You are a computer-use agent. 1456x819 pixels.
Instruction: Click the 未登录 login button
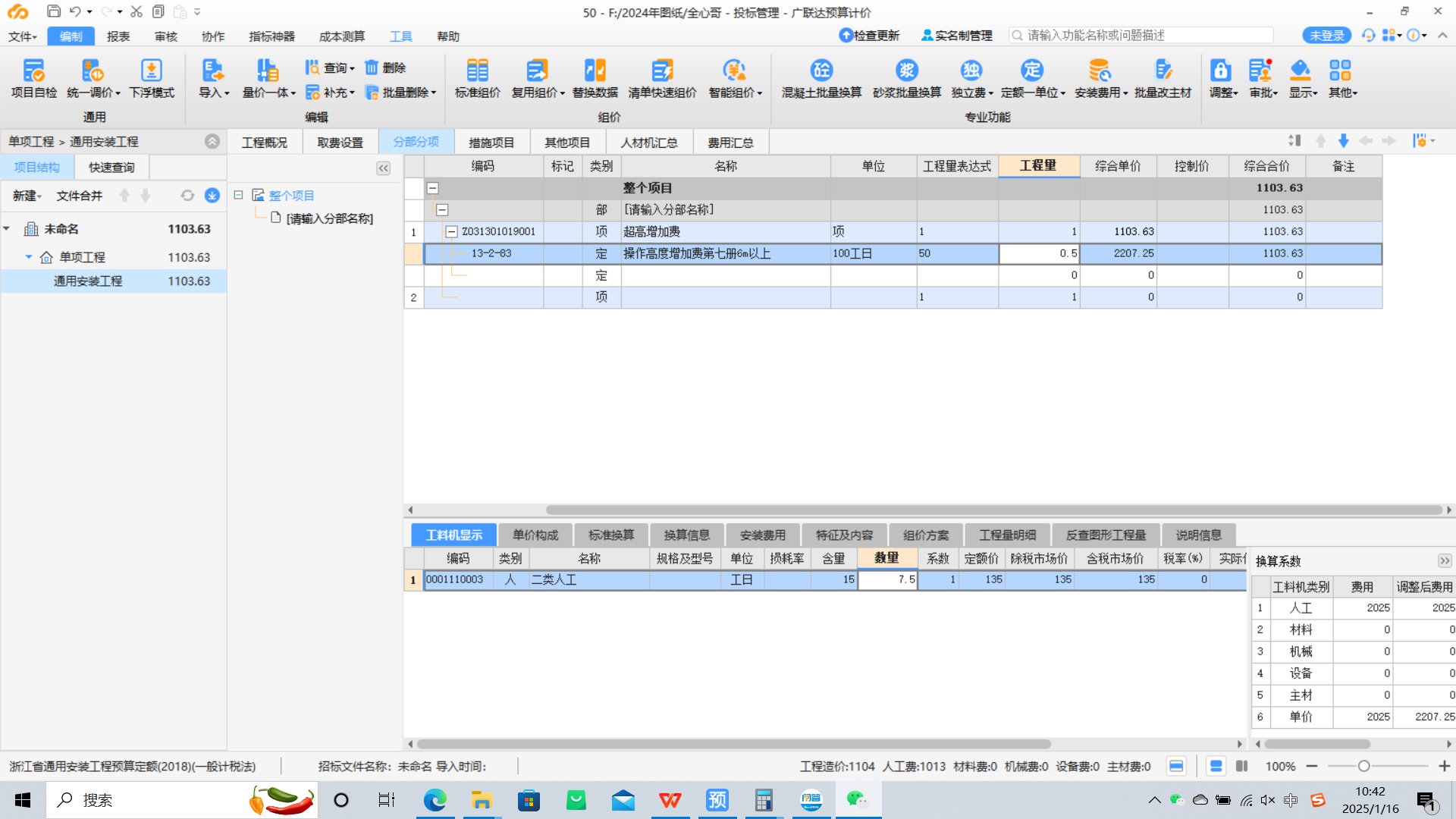click(1326, 36)
